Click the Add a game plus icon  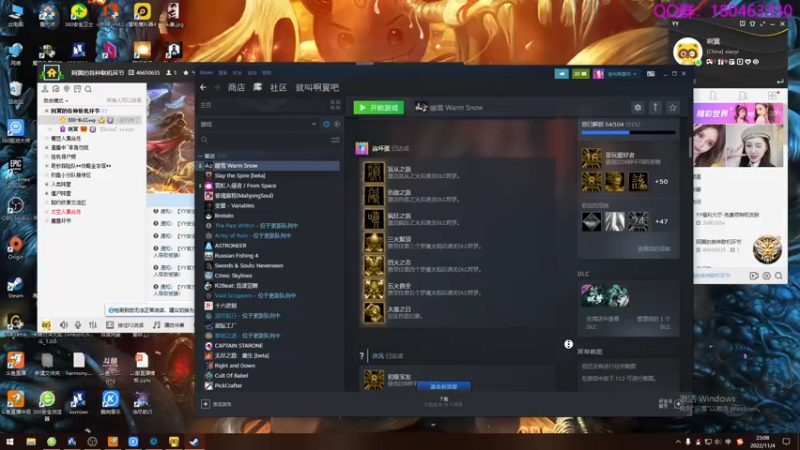(206, 404)
